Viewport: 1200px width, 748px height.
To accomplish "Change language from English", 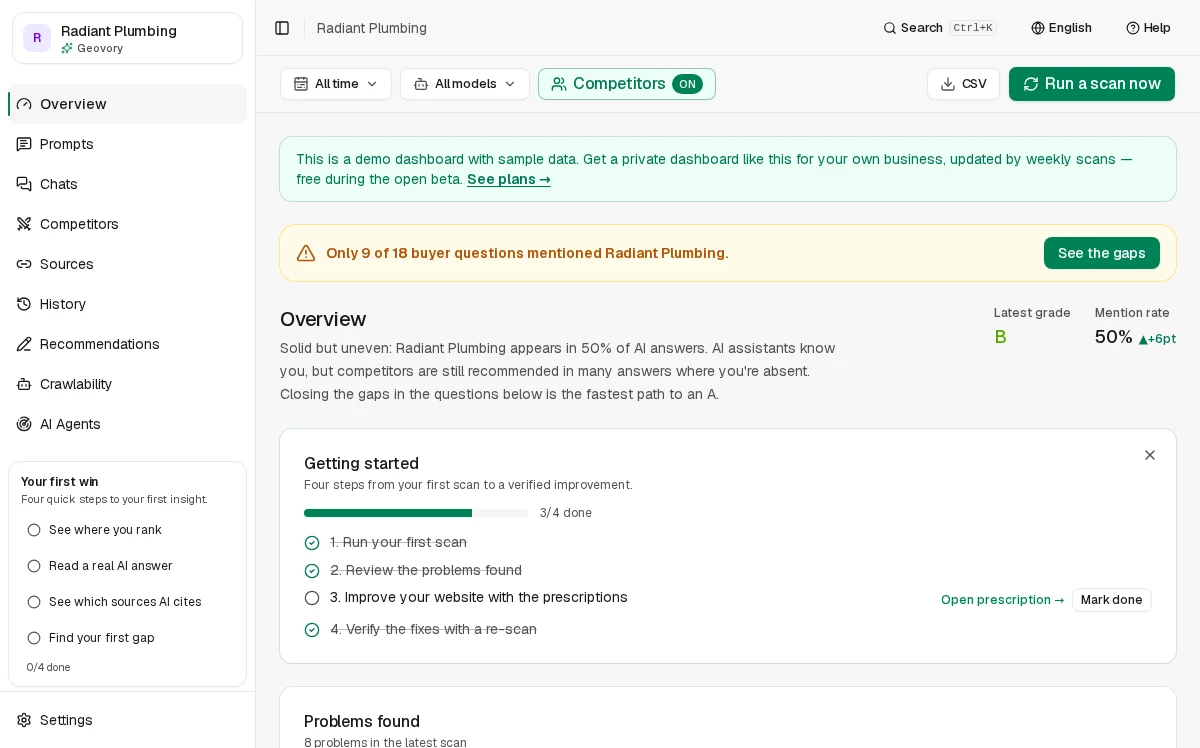I will click(1061, 28).
